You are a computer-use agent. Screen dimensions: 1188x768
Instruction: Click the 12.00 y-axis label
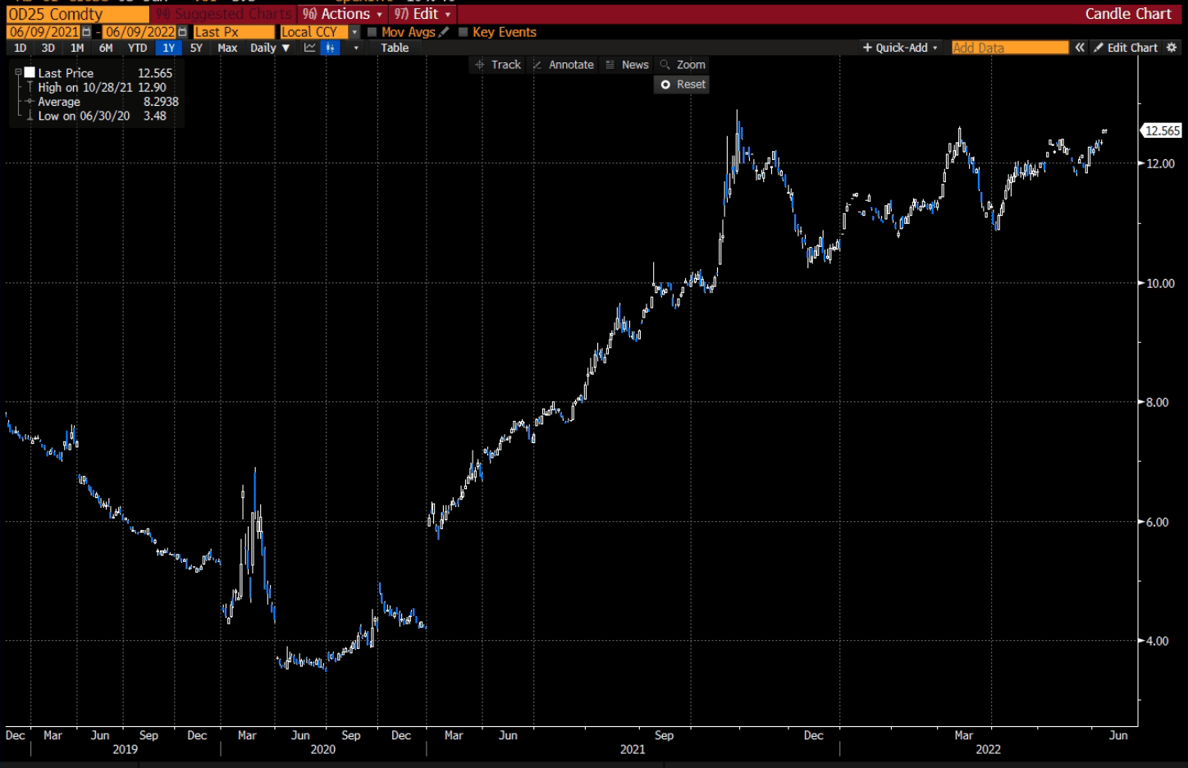click(1160, 164)
